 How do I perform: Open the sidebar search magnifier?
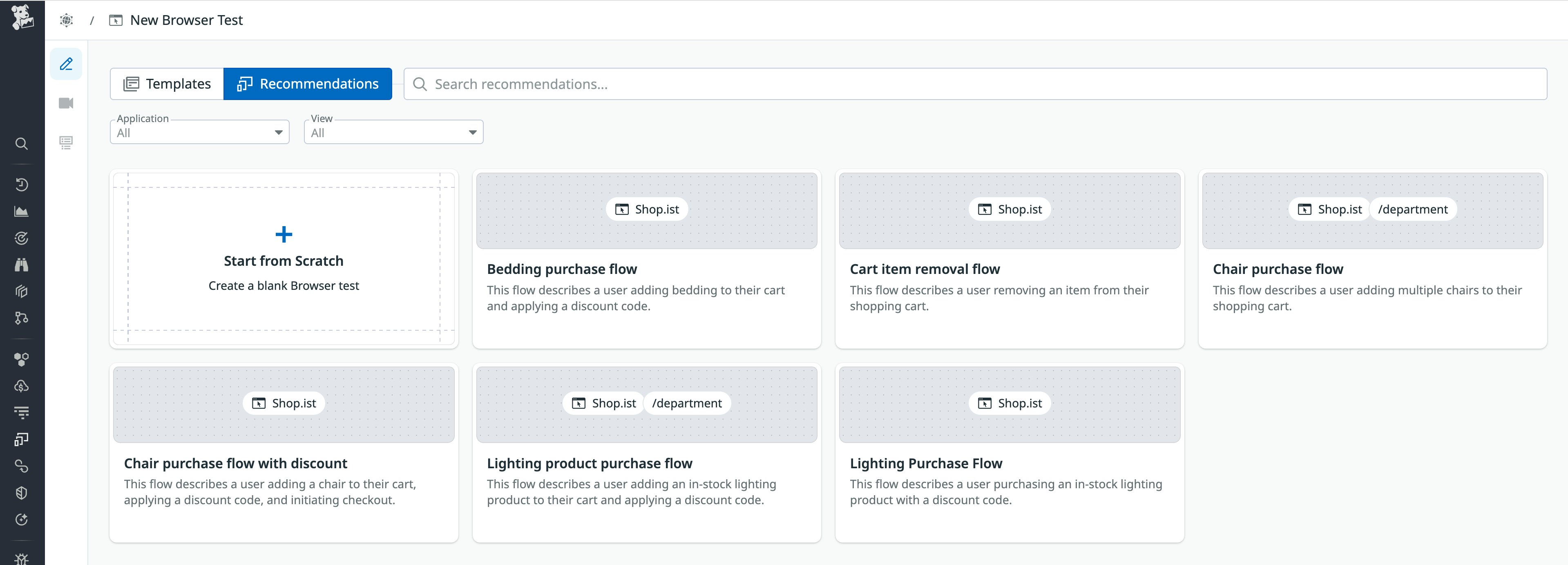coord(22,144)
